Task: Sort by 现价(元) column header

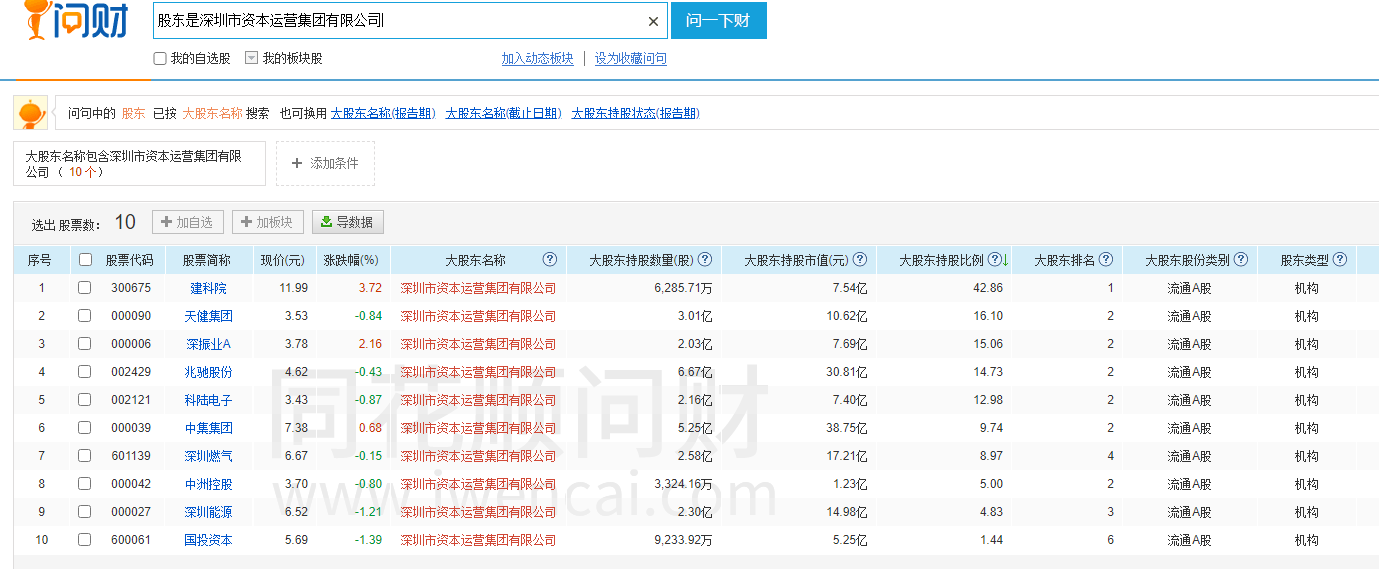Action: (283, 260)
